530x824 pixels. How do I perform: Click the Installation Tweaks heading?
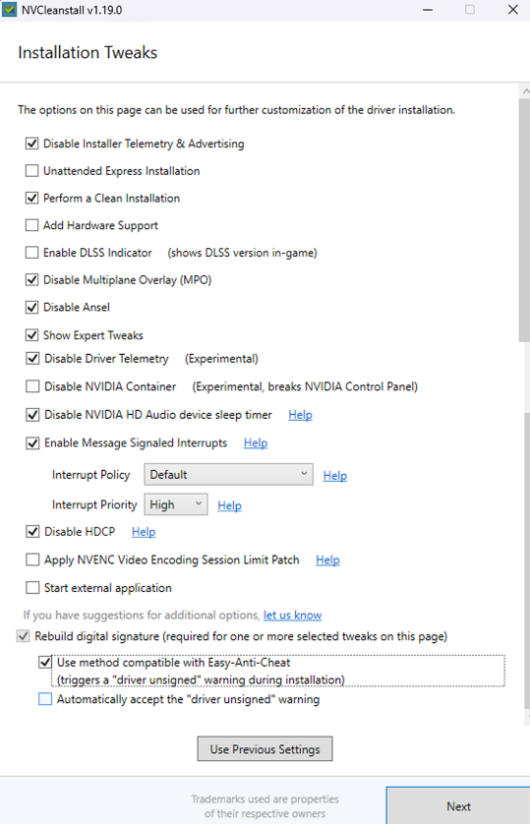[x=88, y=53]
